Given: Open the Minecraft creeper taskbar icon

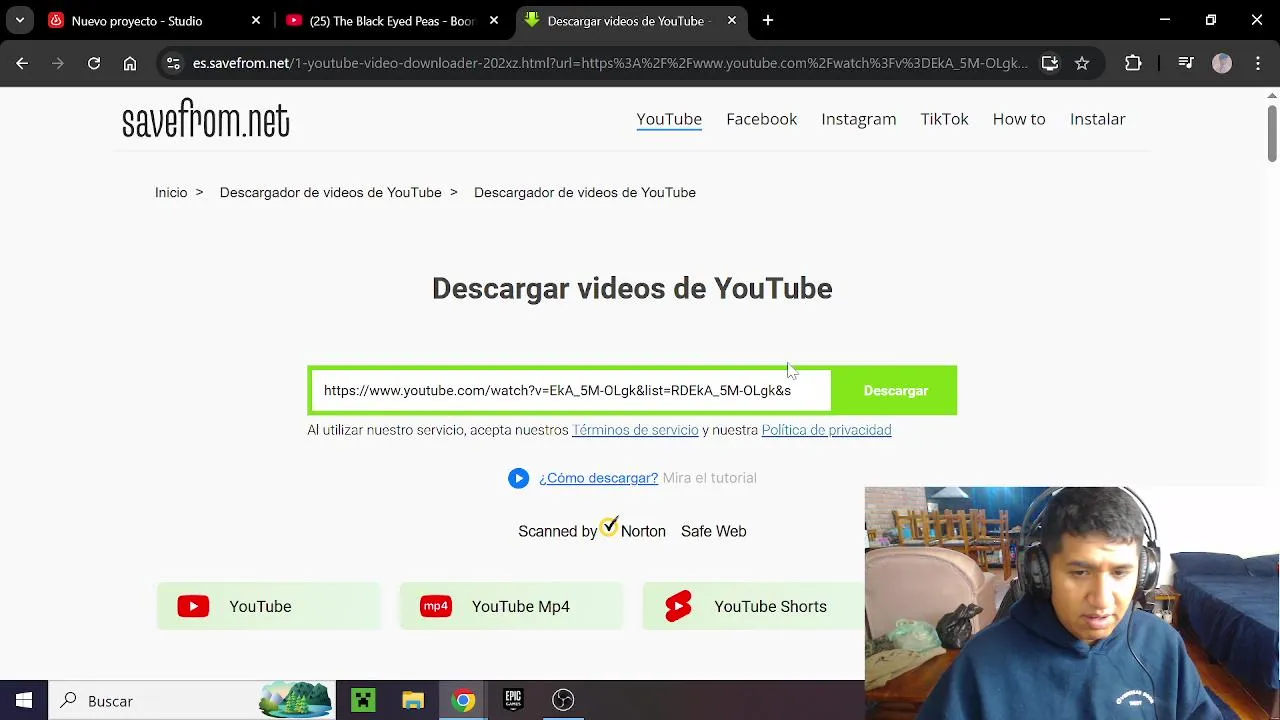Looking at the screenshot, I should (363, 700).
